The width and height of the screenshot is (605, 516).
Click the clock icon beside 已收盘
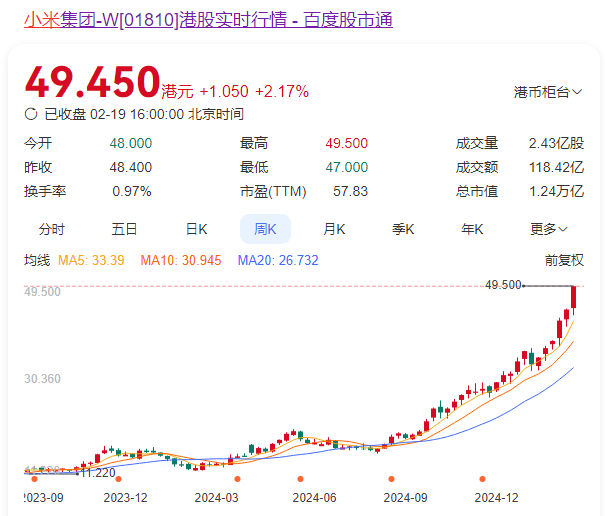[31, 114]
